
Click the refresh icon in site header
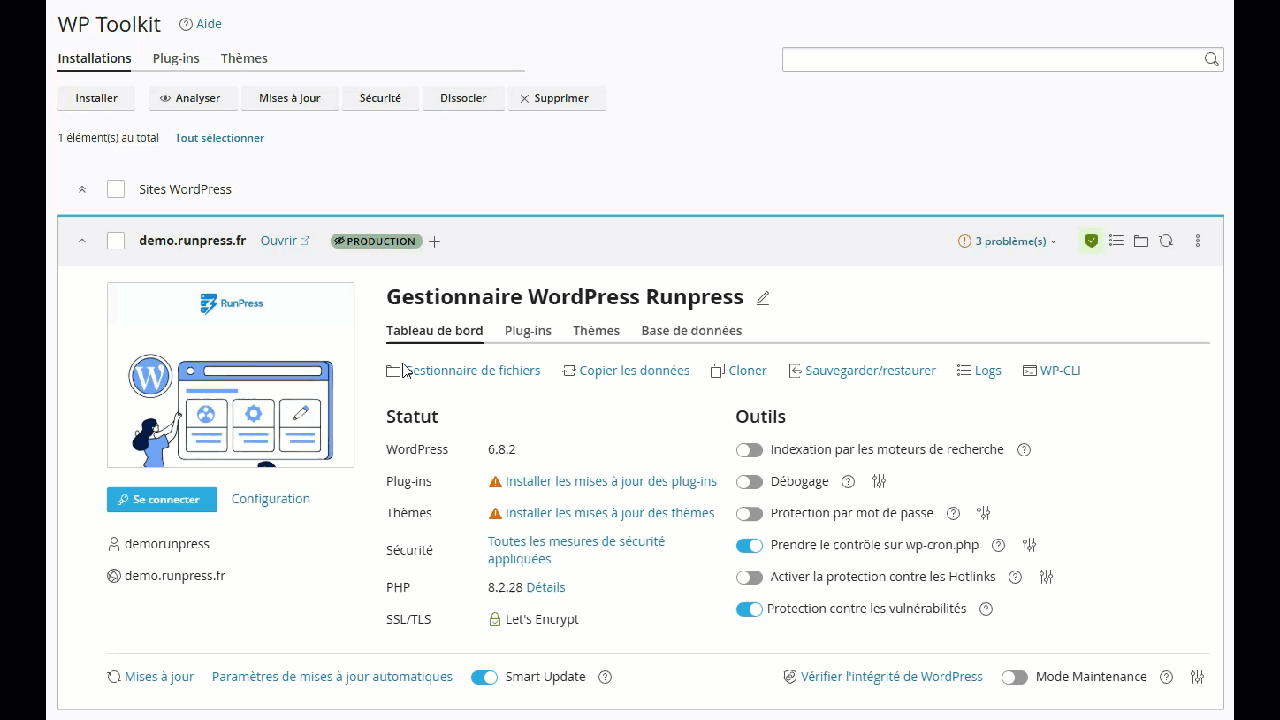tap(1166, 241)
